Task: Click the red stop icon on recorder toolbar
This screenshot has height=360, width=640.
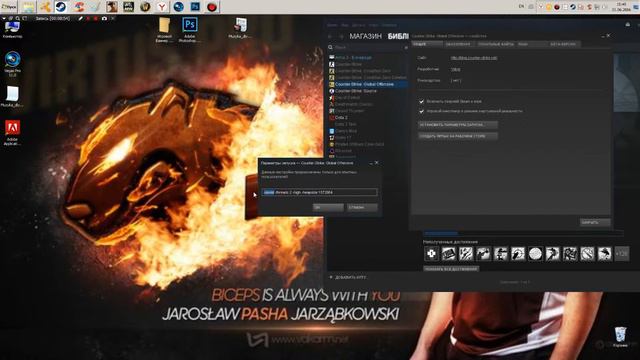Action: click(96, 18)
